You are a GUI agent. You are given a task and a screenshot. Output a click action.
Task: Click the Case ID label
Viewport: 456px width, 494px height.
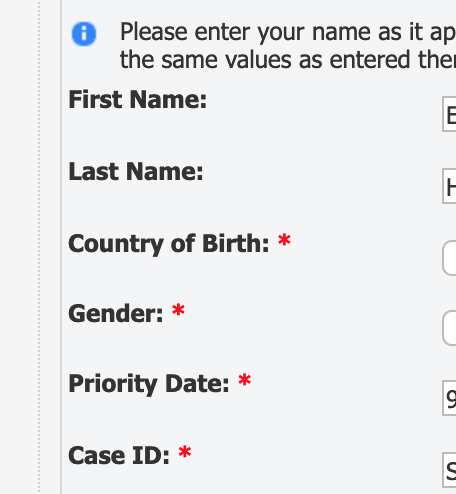point(119,455)
